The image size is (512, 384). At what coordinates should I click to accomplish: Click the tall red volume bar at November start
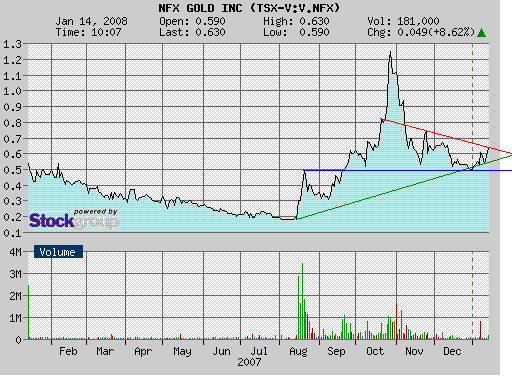(397, 321)
